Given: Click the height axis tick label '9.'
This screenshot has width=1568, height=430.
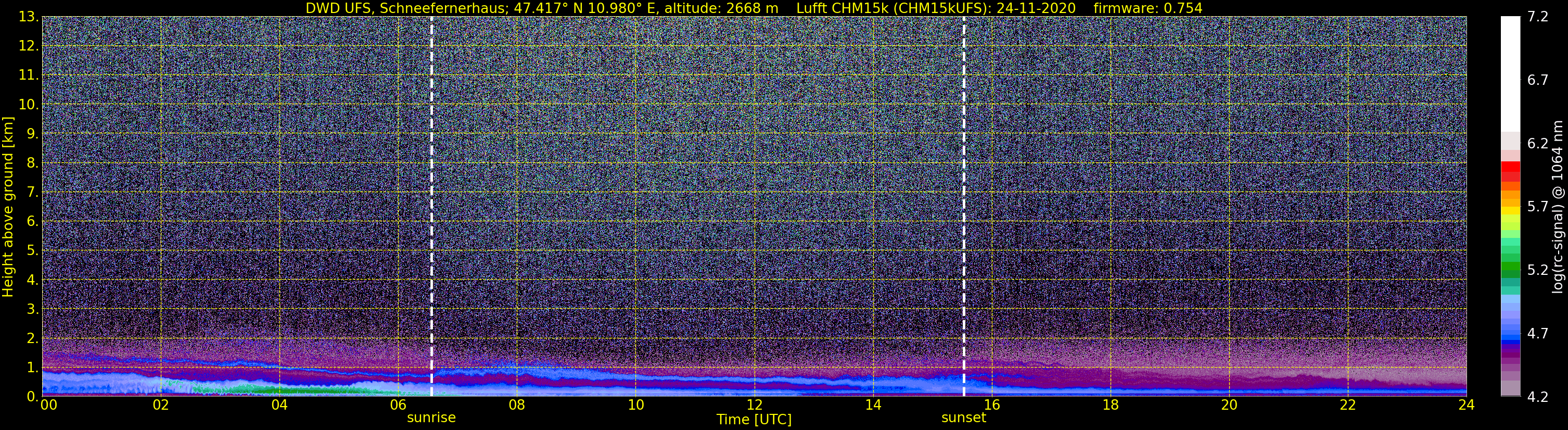Looking at the screenshot, I should [32, 133].
